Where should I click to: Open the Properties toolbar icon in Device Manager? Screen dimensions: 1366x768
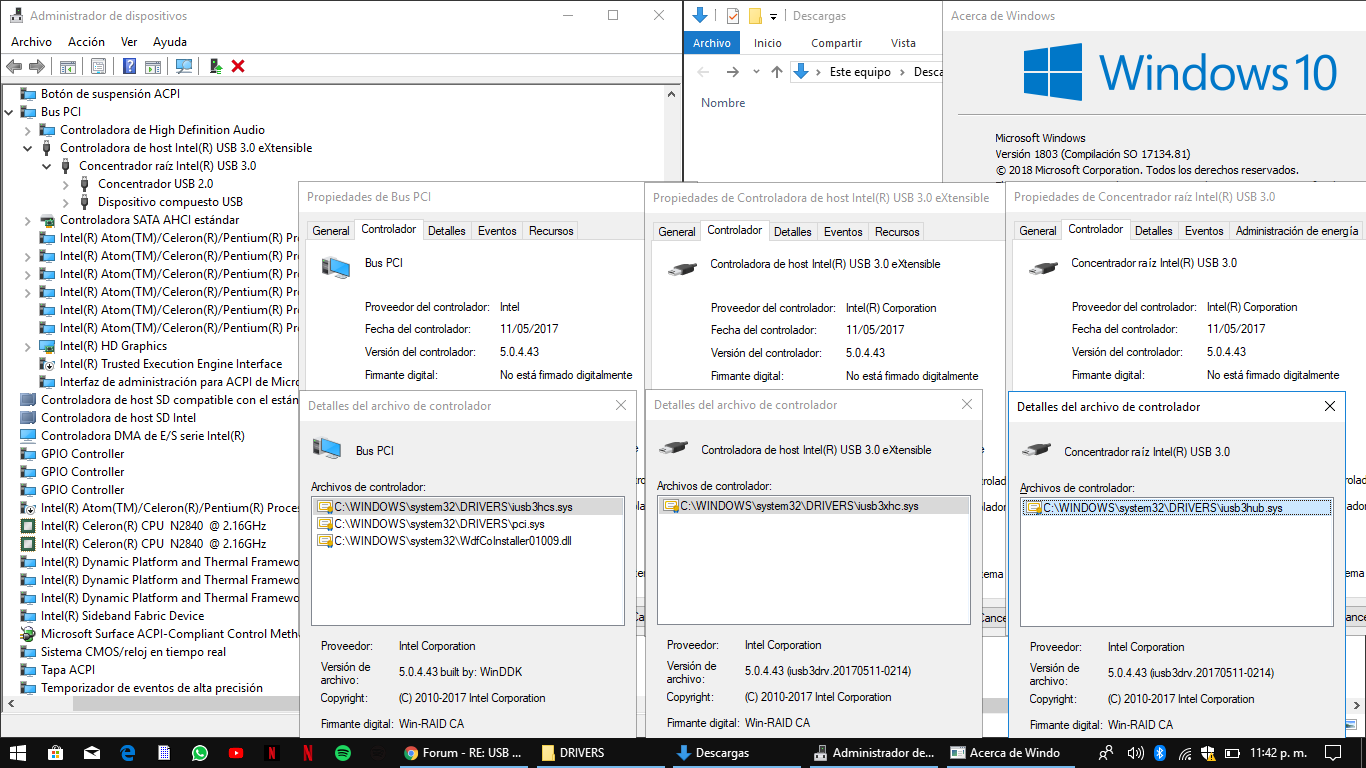point(98,66)
